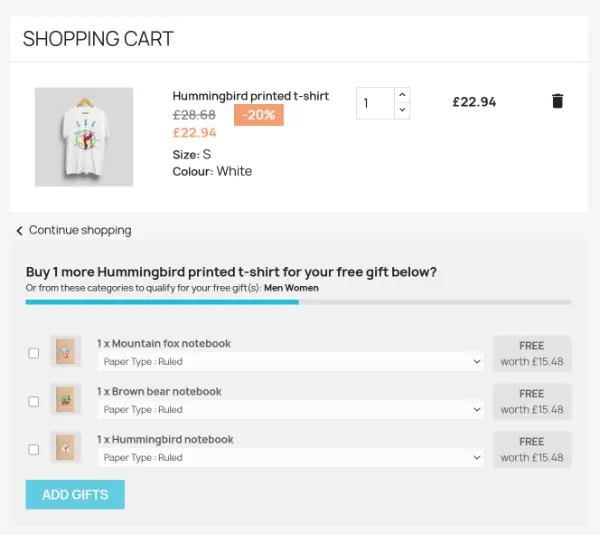600x535 pixels.
Task: Click the ADD GIFTS button
Action: (x=75, y=494)
